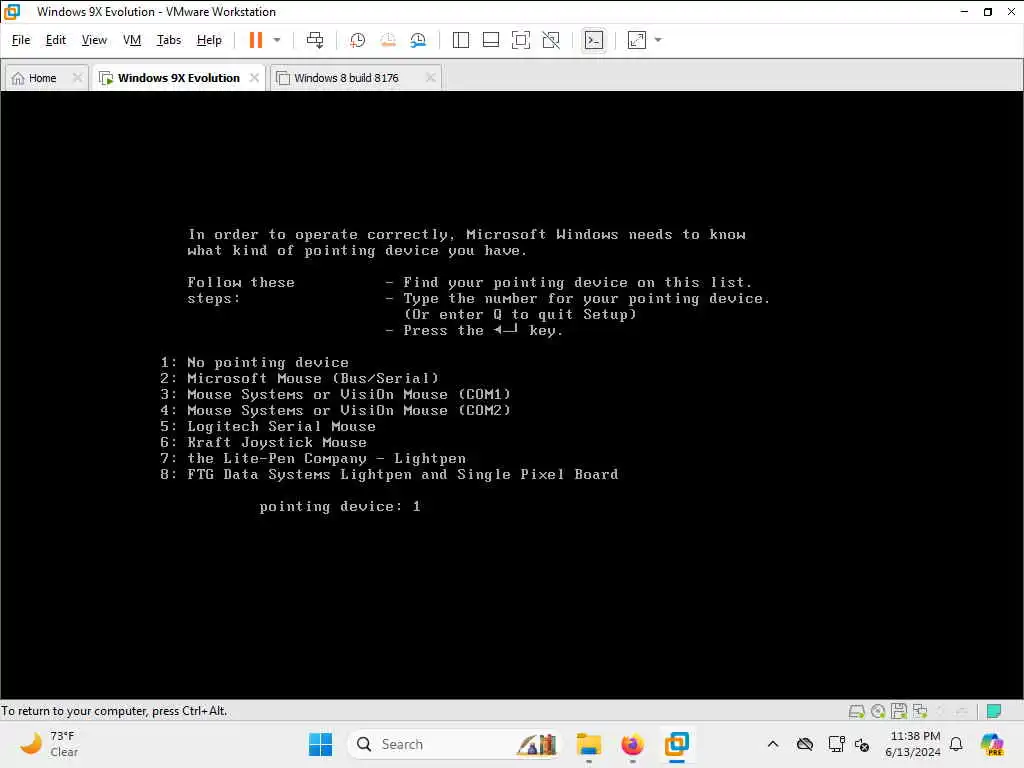This screenshot has height=768, width=1024.
Task: Click the CD/DVD drive status icon
Action: coord(878,711)
